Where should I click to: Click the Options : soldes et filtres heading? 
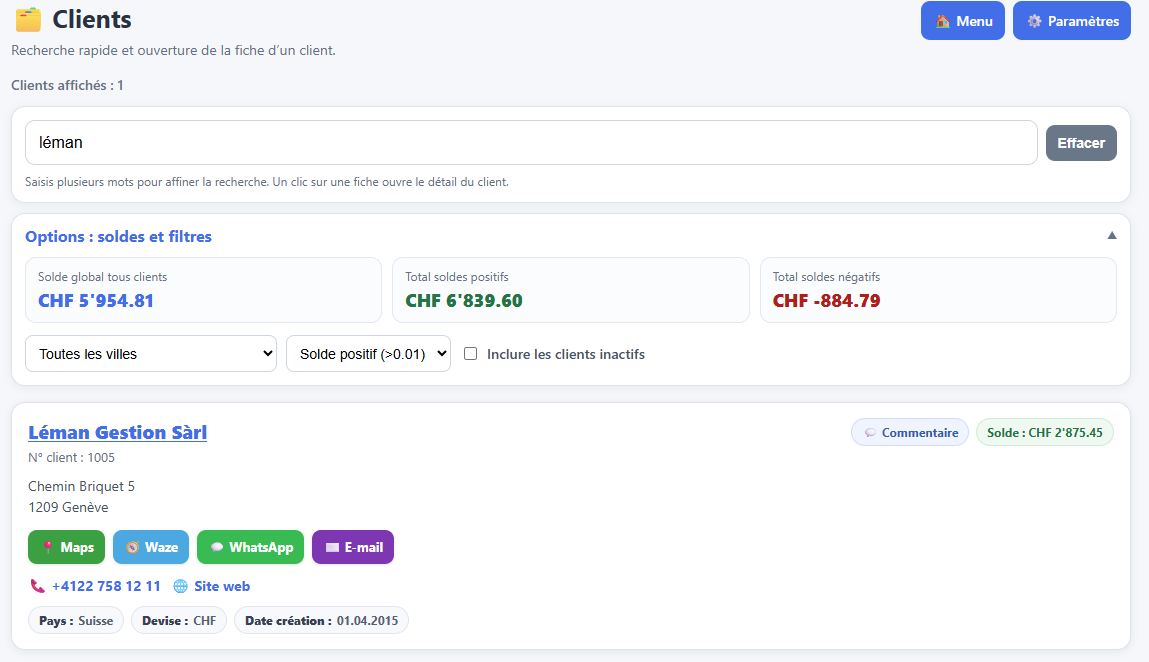tap(118, 236)
